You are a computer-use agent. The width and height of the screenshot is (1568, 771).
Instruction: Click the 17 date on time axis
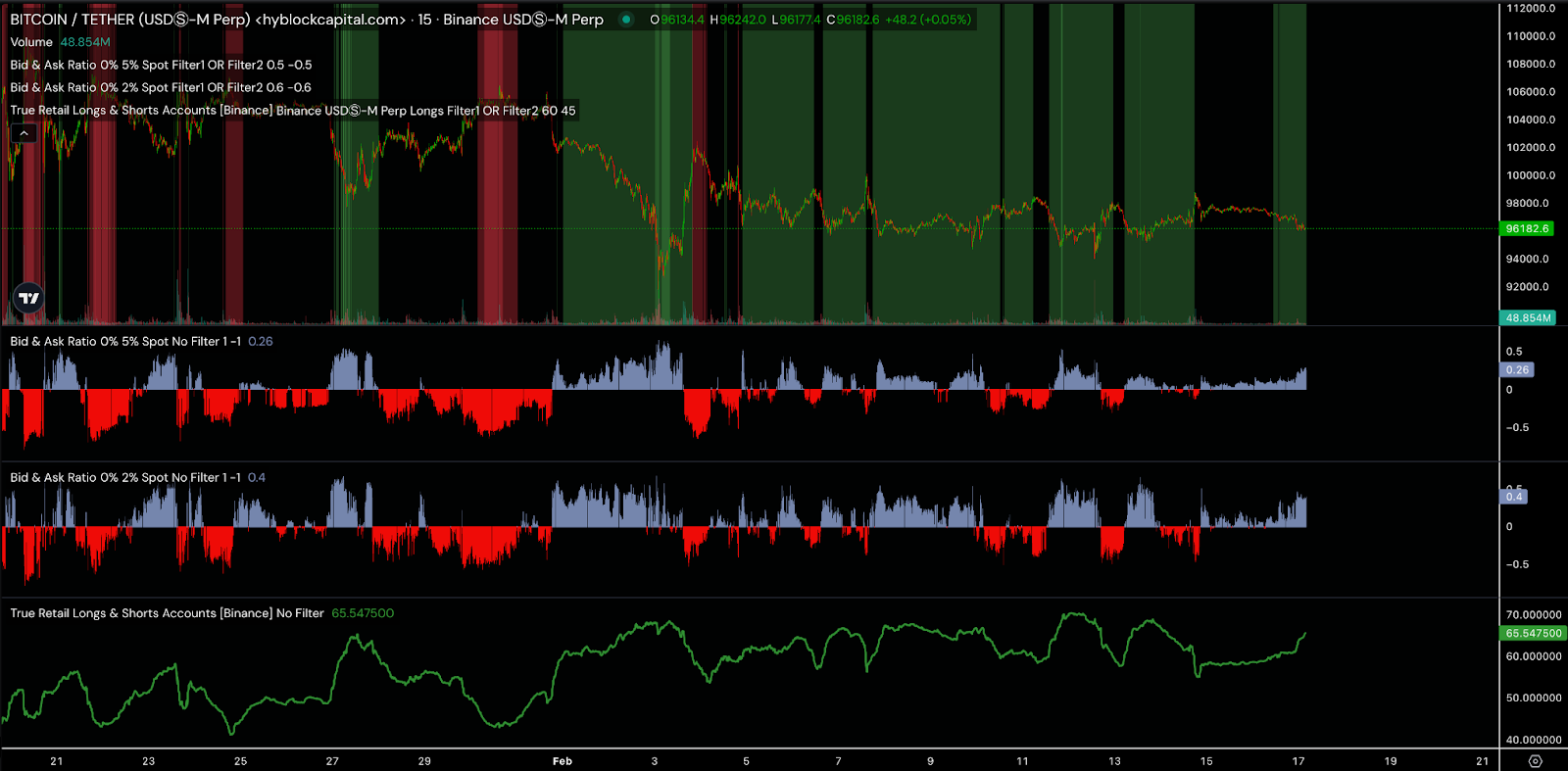pyautogui.click(x=1298, y=761)
